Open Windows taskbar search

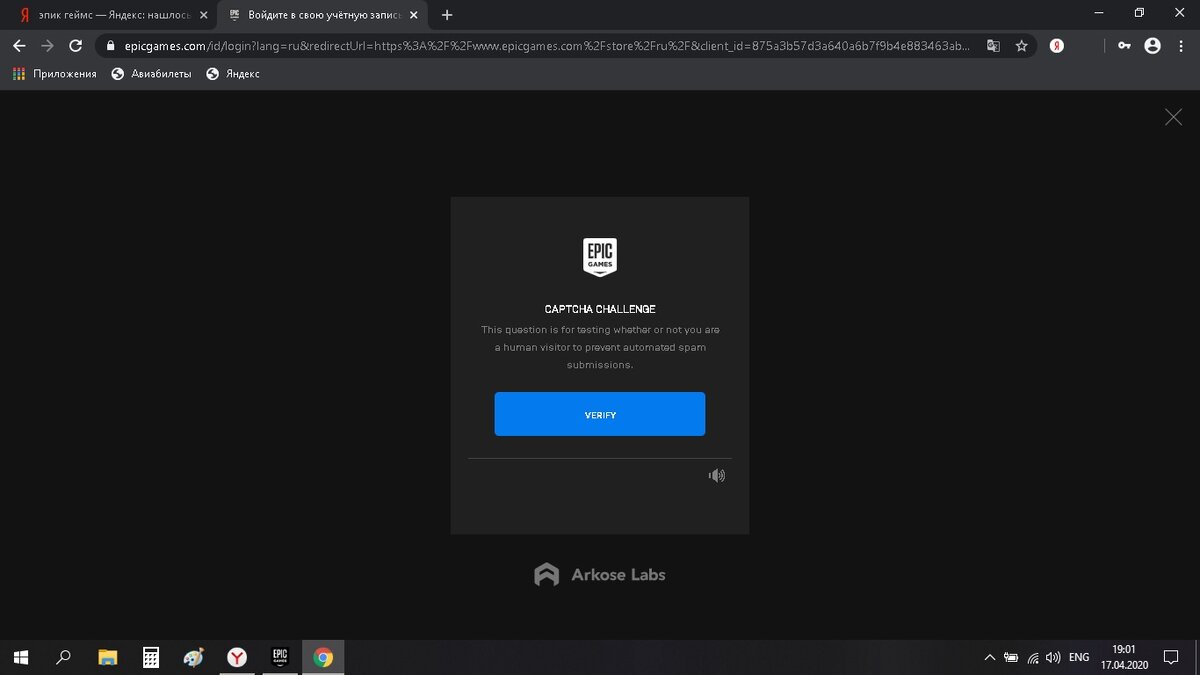(64, 657)
